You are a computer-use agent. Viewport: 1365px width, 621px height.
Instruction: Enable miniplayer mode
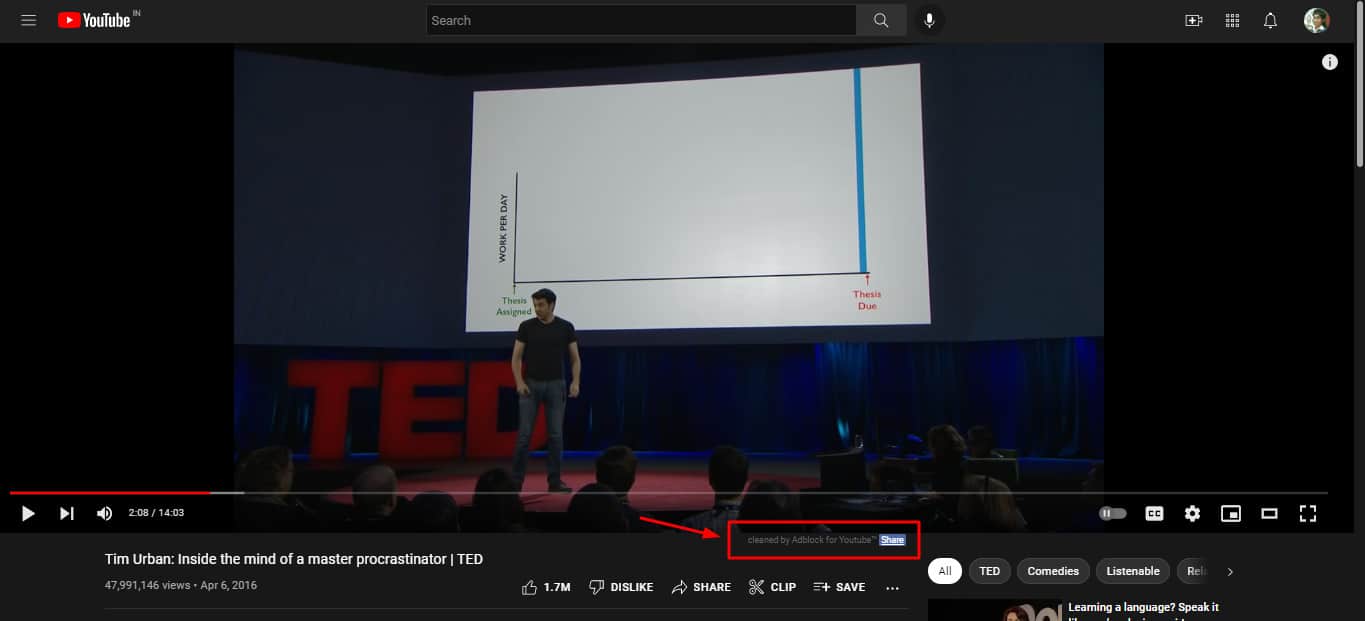pyautogui.click(x=1231, y=513)
